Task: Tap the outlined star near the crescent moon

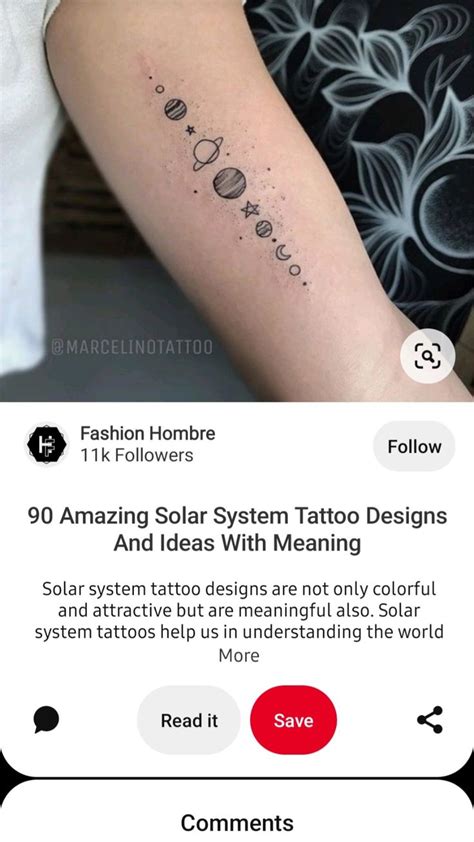Action: (x=250, y=209)
